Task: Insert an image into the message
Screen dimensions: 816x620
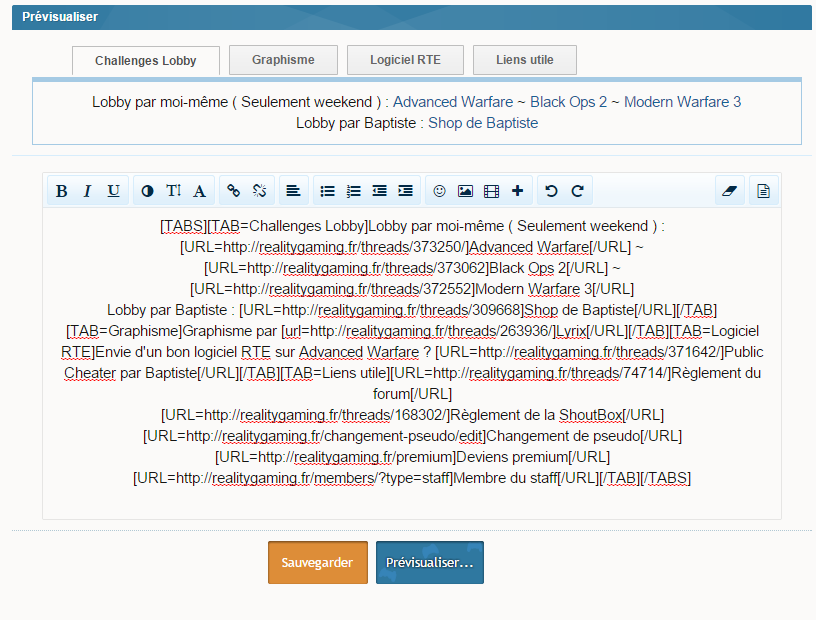Action: [465, 191]
